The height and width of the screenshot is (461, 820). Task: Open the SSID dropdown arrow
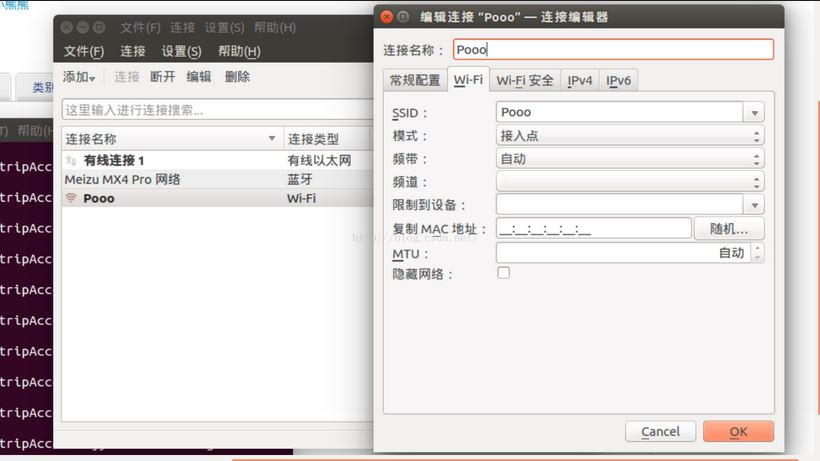(754, 112)
